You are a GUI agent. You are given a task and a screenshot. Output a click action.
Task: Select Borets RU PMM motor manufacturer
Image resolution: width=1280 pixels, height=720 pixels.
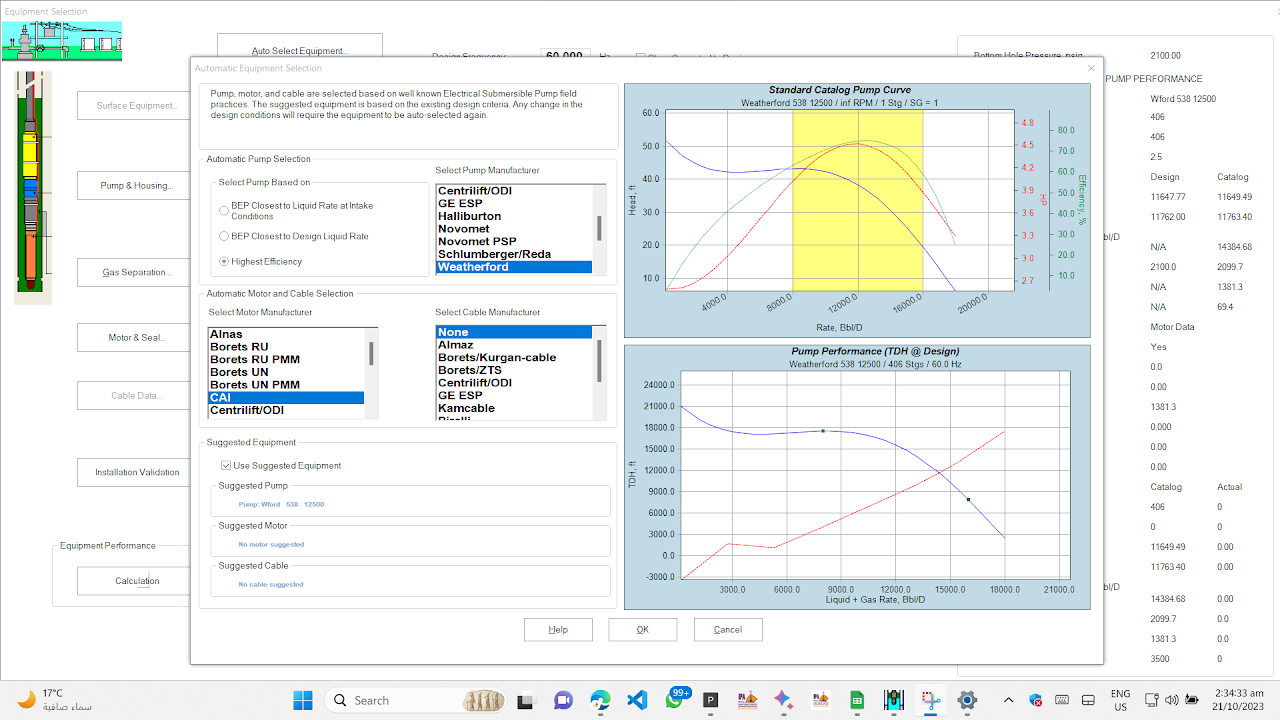(286, 359)
